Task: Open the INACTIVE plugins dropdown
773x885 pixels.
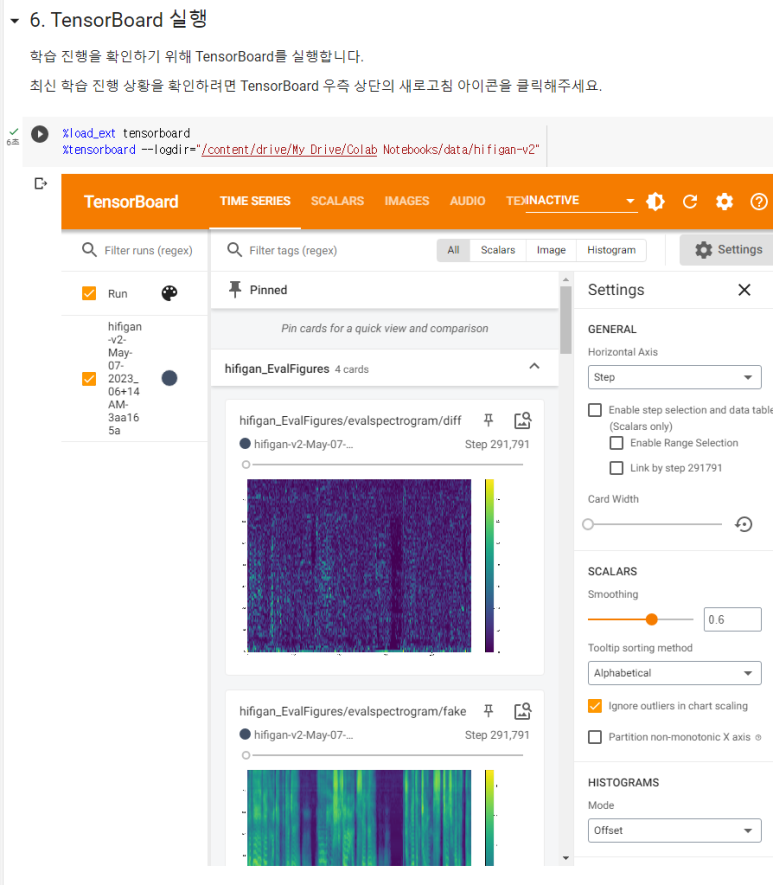Action: point(581,201)
